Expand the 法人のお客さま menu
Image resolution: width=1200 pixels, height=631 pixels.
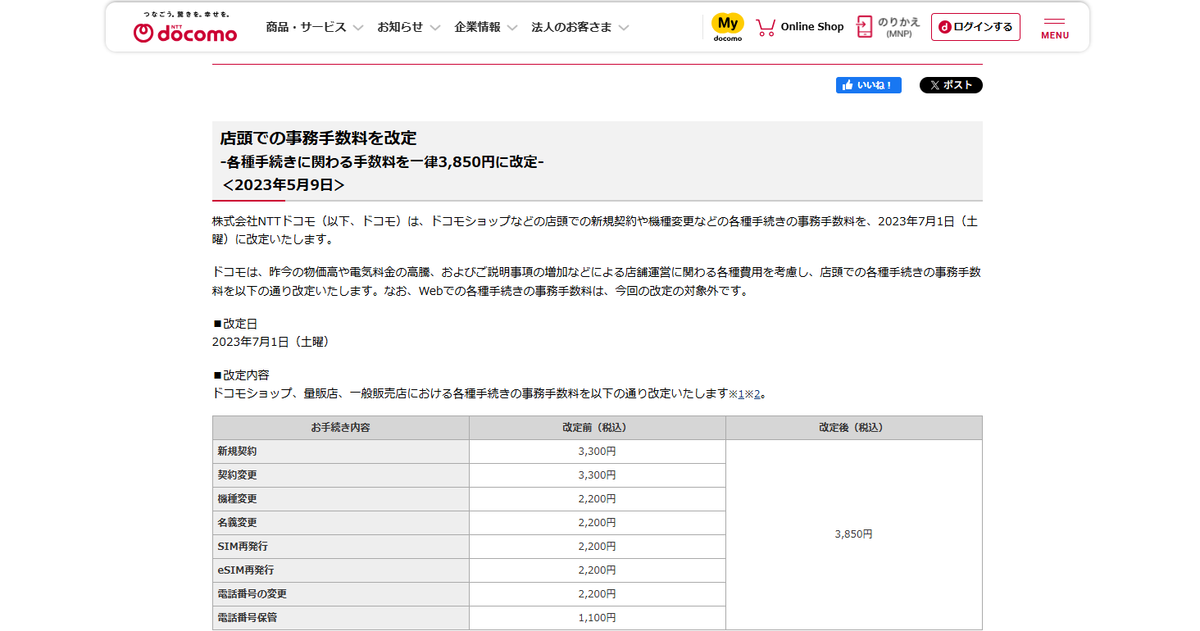[x=580, y=27]
